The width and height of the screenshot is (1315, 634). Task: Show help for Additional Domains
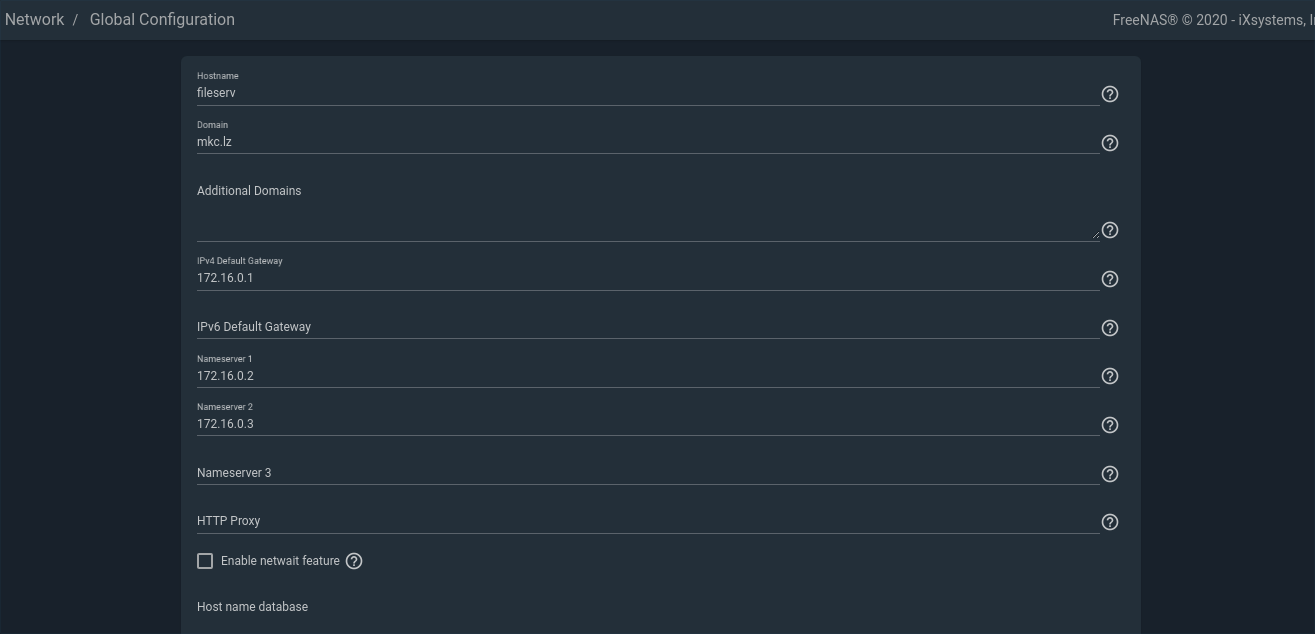pos(1109,230)
